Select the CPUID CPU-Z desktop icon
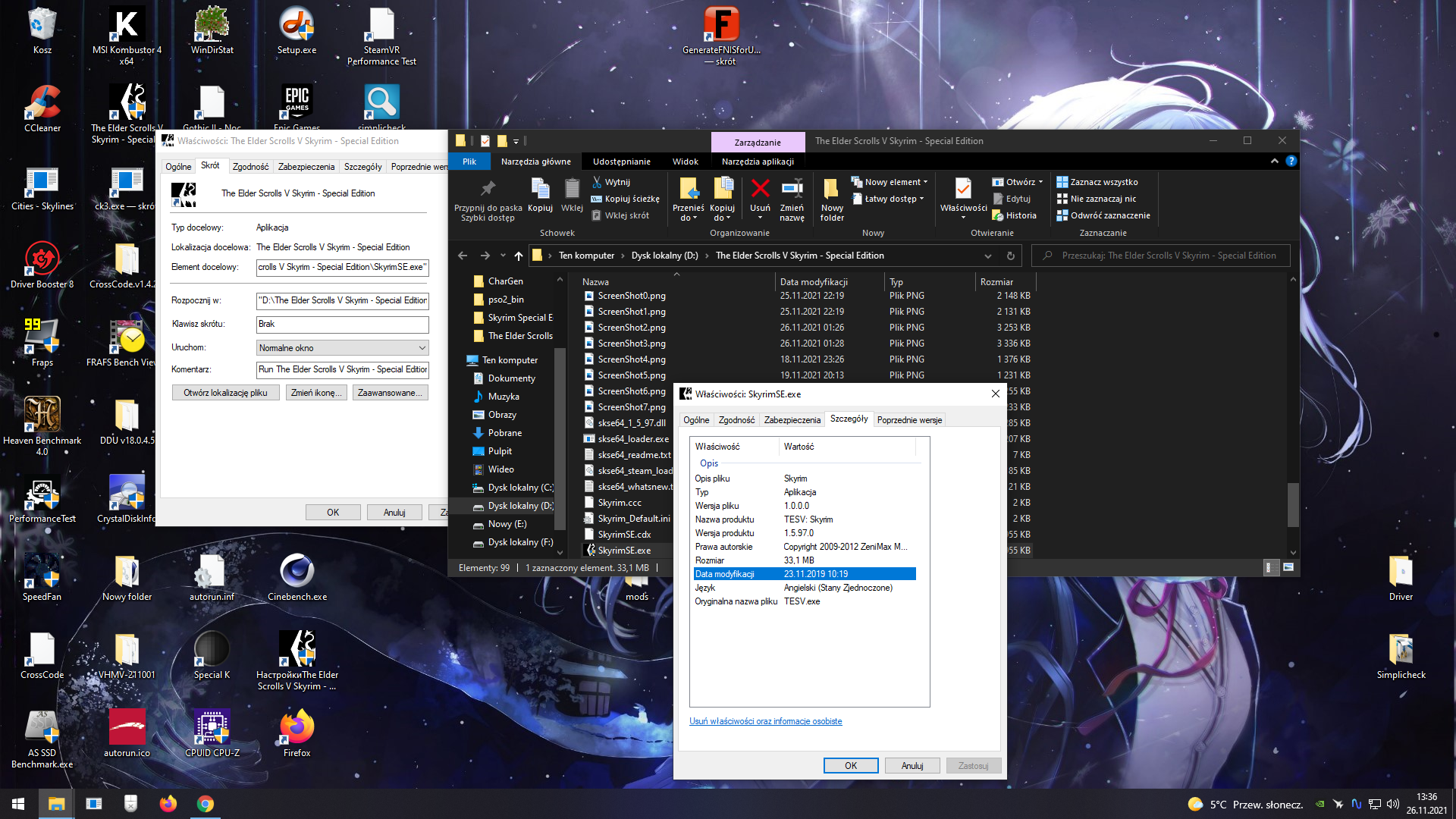Image resolution: width=1456 pixels, height=819 pixels. [x=212, y=734]
